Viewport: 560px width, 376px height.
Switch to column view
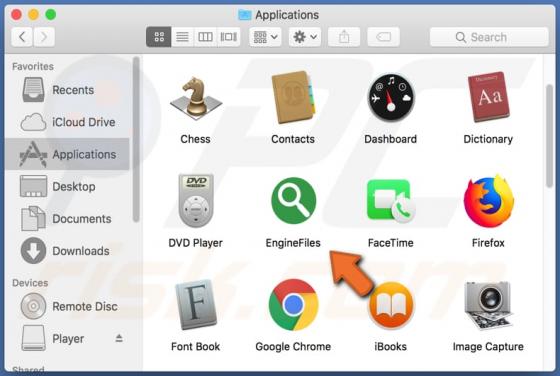coord(205,37)
